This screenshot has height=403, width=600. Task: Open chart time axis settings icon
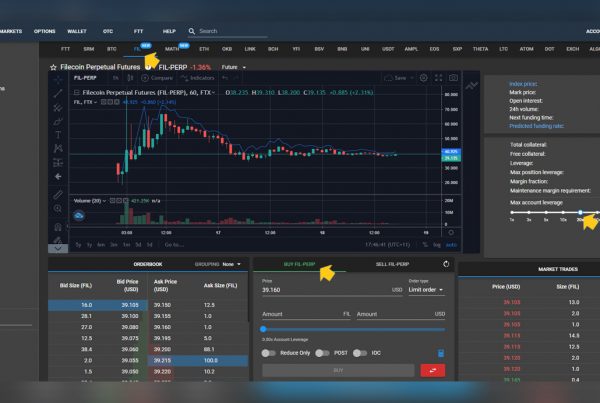click(451, 233)
